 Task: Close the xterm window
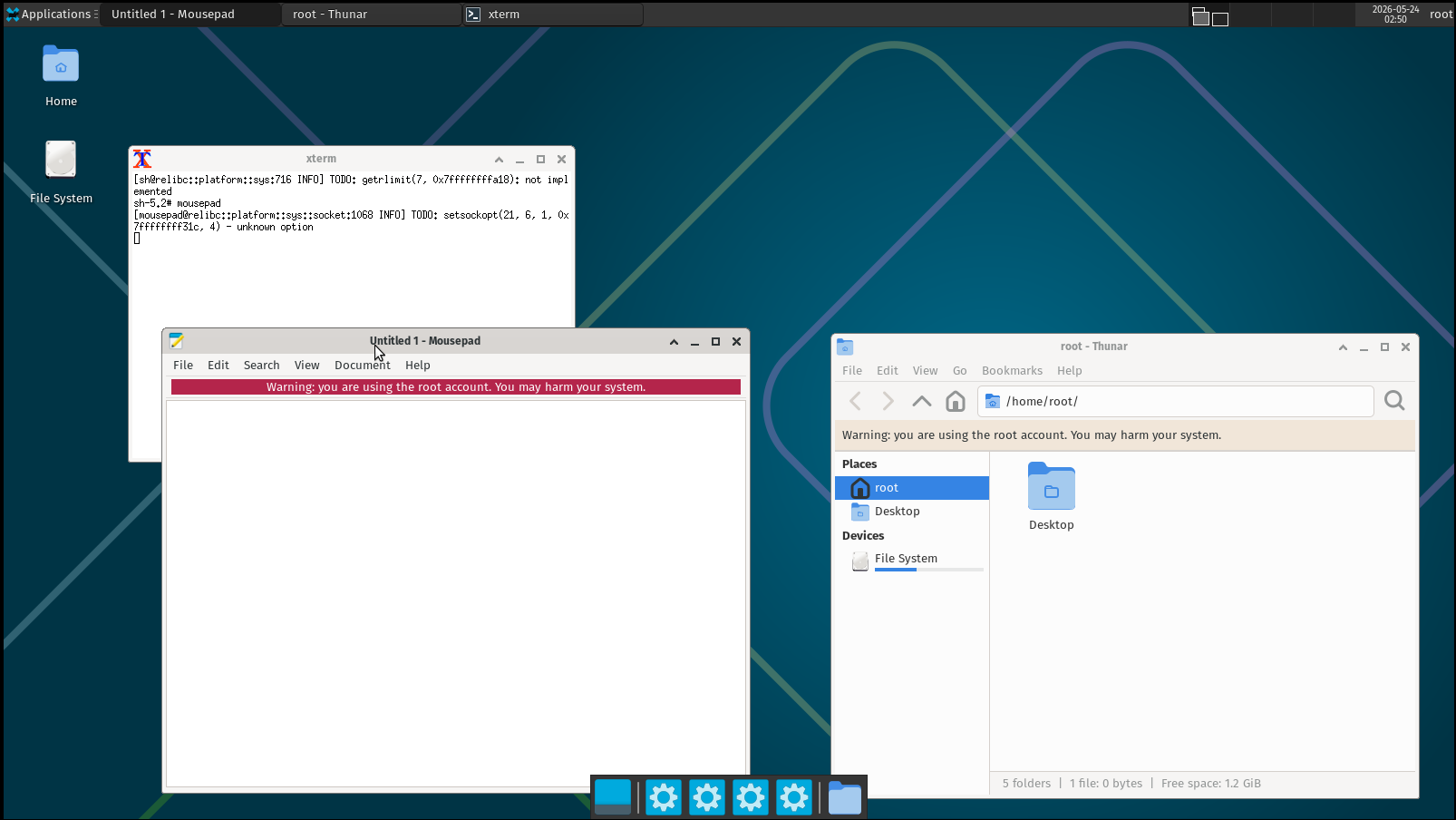[561, 160]
